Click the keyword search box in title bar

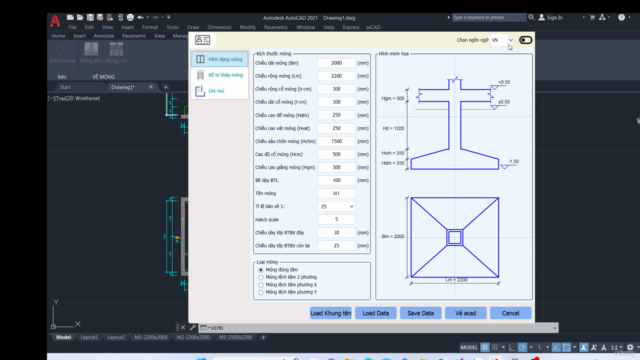pos(489,18)
